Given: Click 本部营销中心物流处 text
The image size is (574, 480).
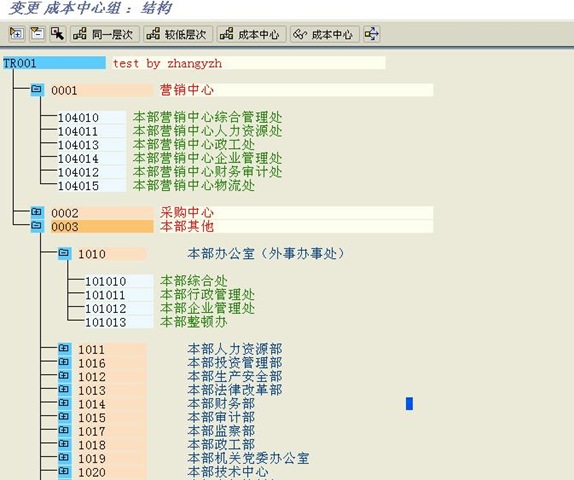Looking at the screenshot, I should pyautogui.click(x=194, y=185).
